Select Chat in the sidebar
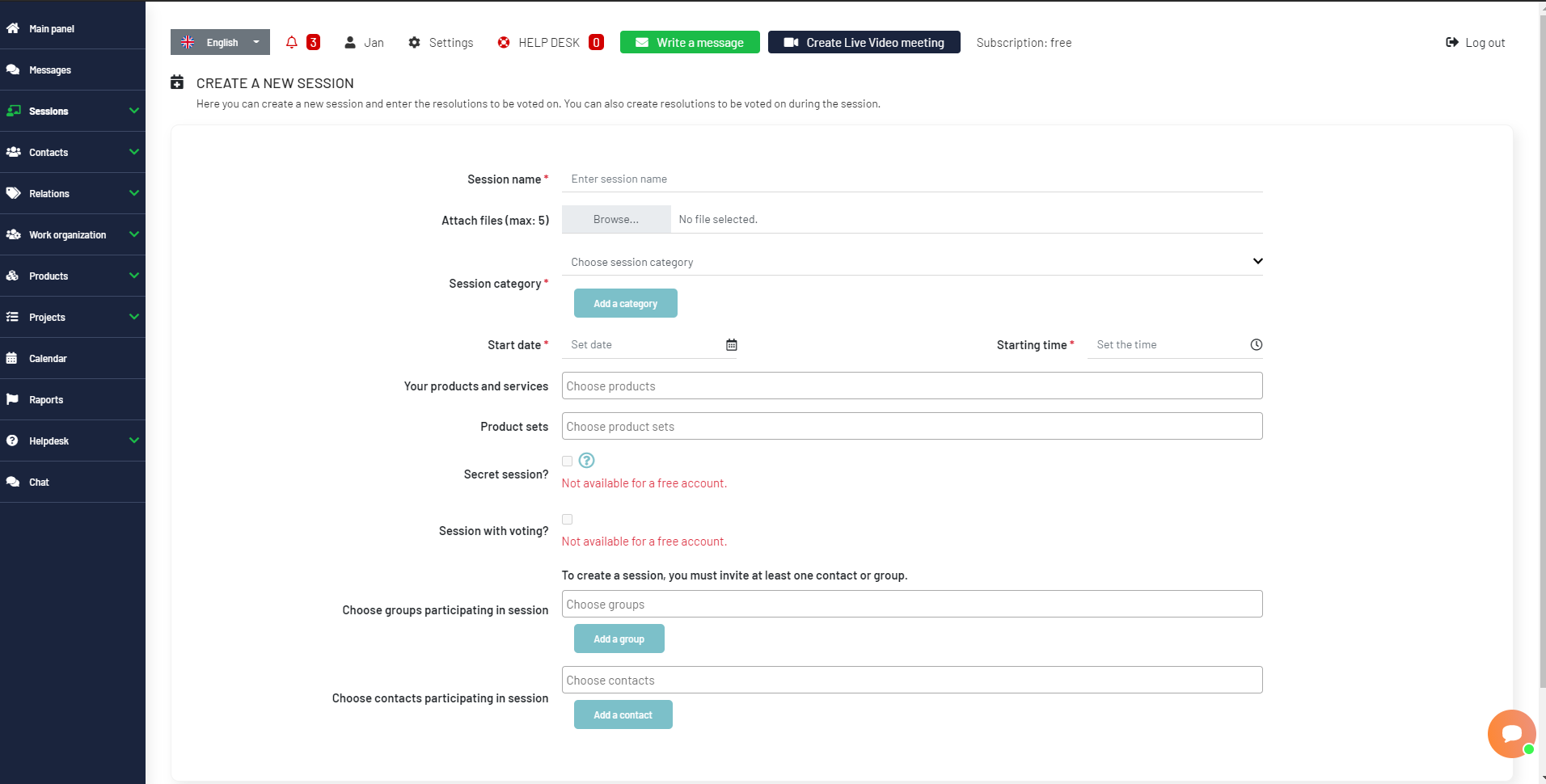This screenshot has height=784, width=1546. [38, 482]
